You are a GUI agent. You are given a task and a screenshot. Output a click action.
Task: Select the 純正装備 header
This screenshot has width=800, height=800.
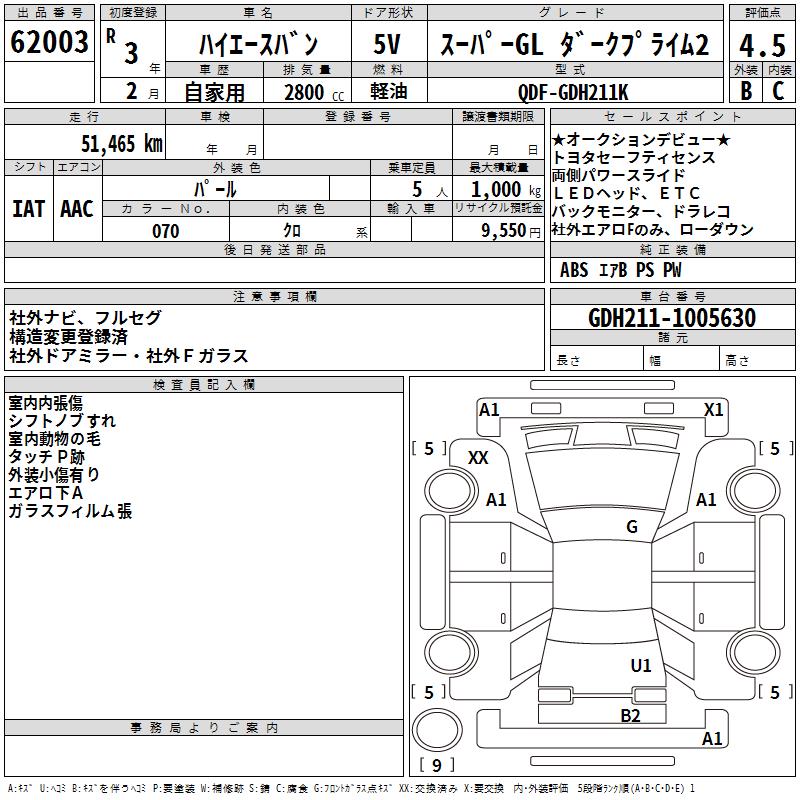tap(672, 249)
